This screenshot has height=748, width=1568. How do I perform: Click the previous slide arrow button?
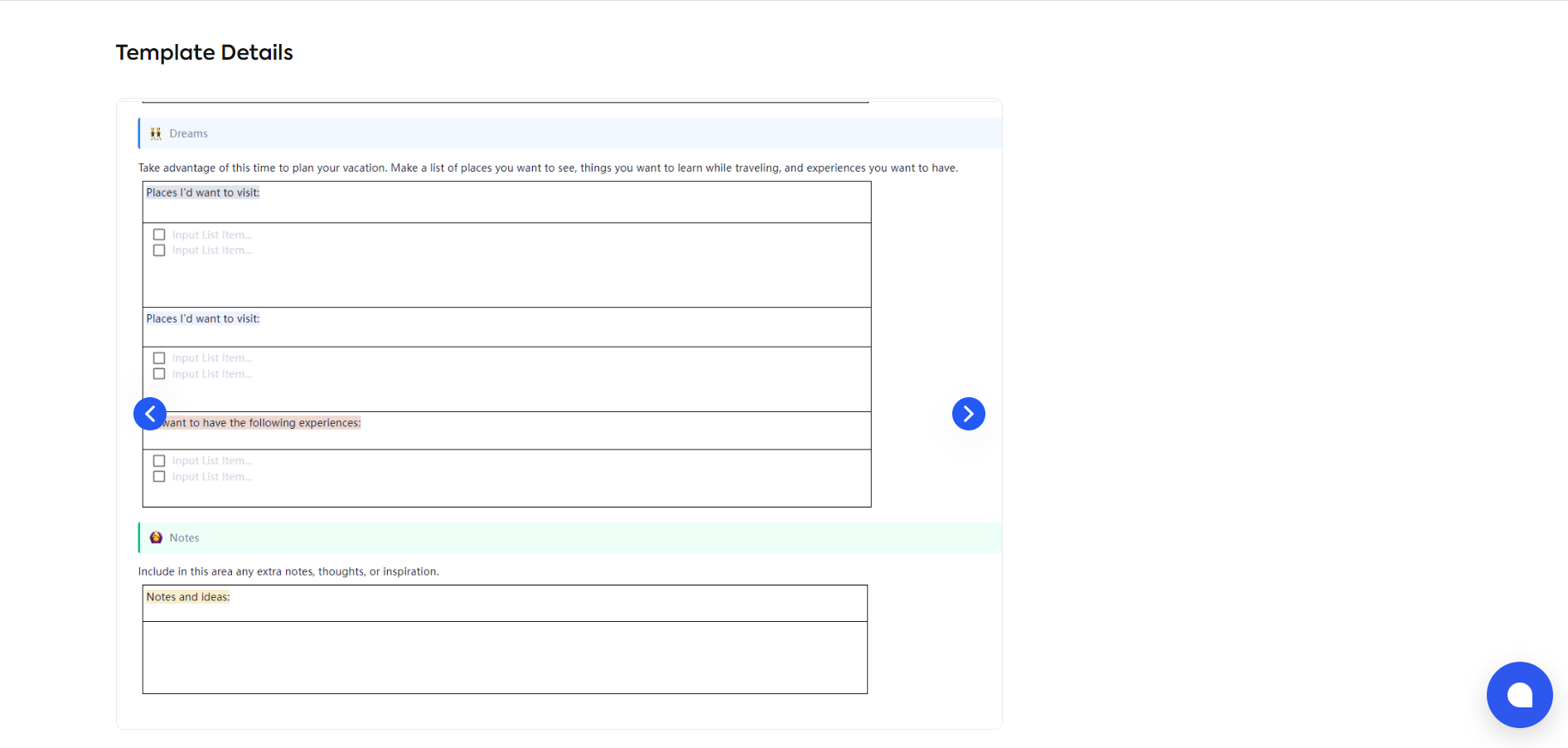(x=150, y=414)
